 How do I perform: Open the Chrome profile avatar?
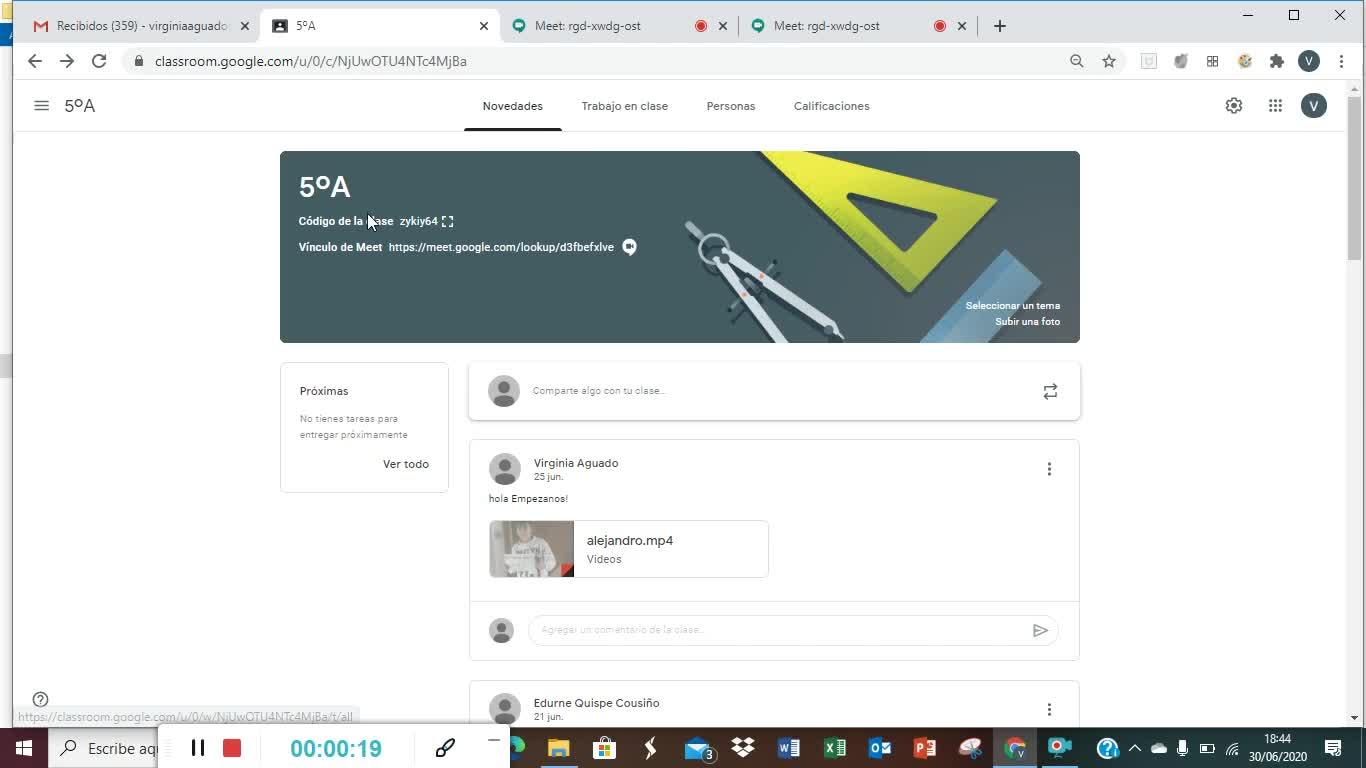[x=1309, y=61]
